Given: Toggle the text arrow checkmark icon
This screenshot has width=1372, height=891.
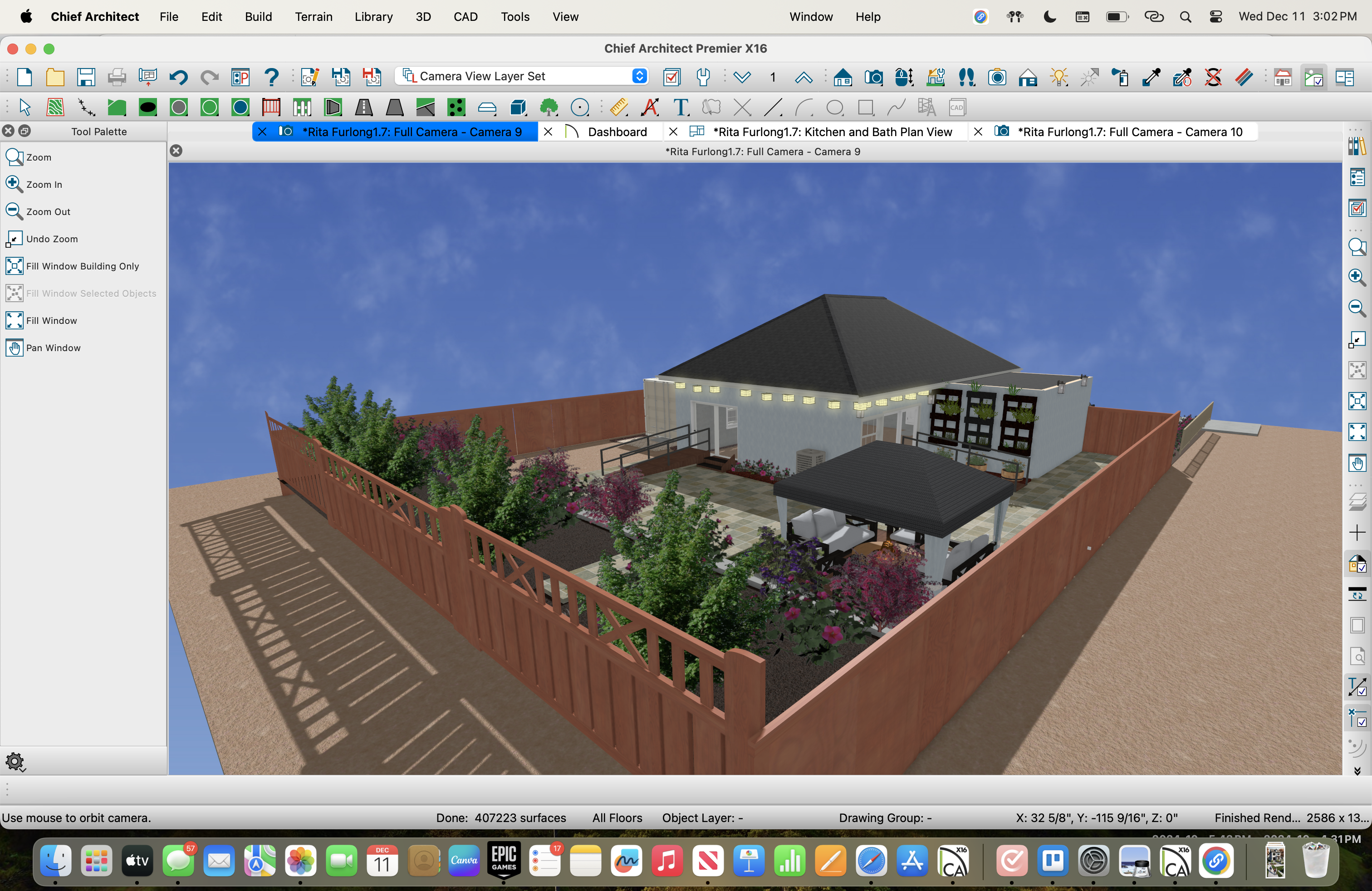Looking at the screenshot, I should point(1357,687).
